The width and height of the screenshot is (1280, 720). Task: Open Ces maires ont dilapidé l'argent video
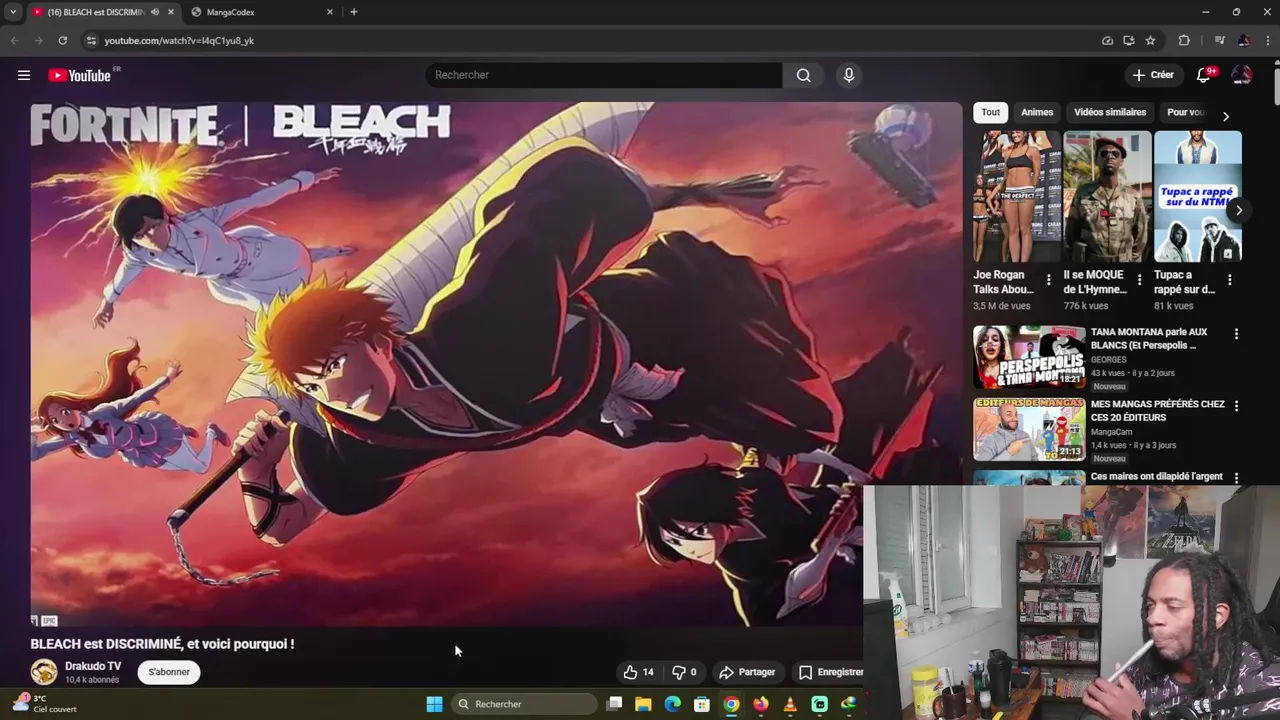click(1156, 477)
